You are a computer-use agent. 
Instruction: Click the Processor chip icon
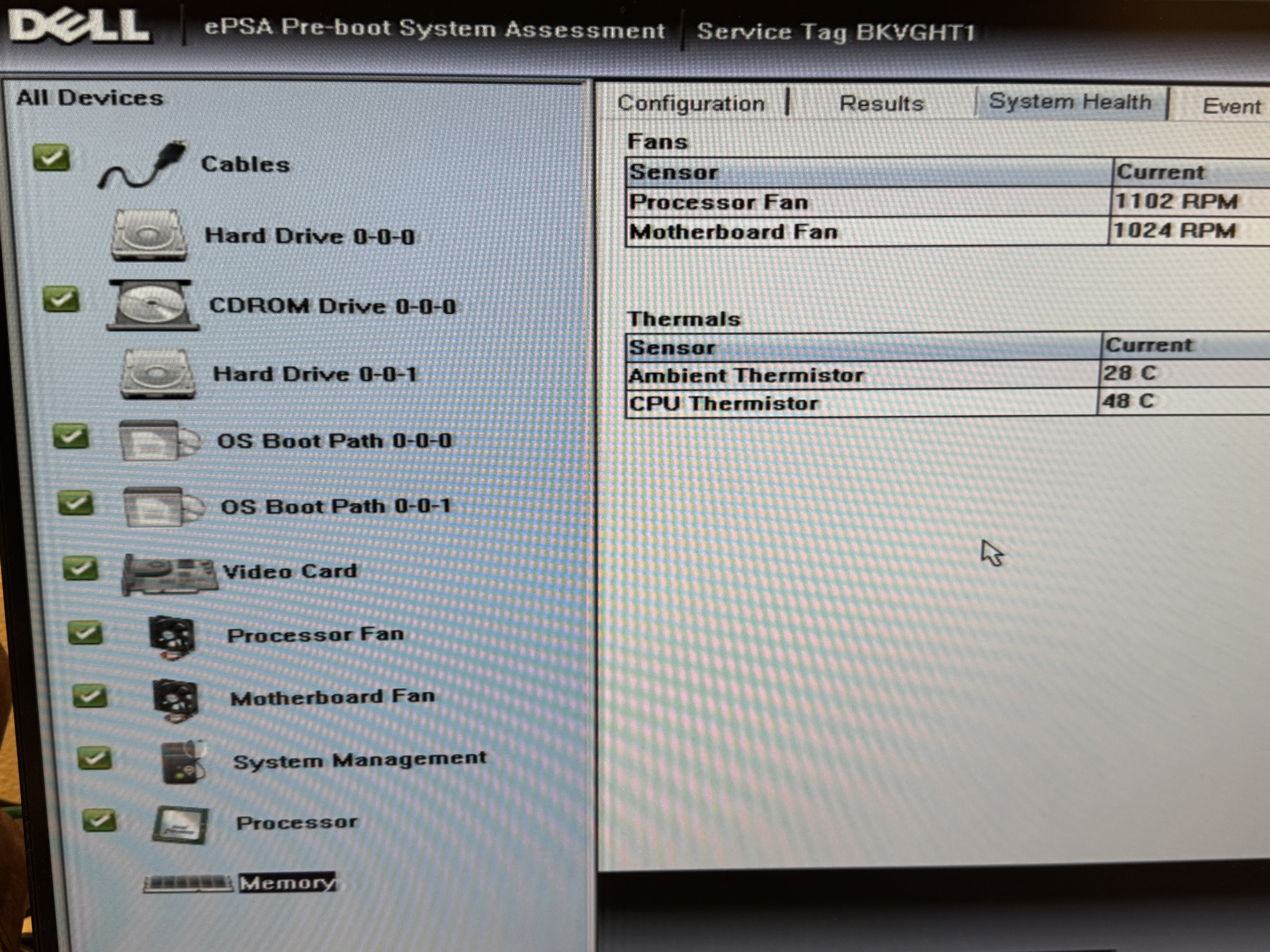click(x=180, y=825)
